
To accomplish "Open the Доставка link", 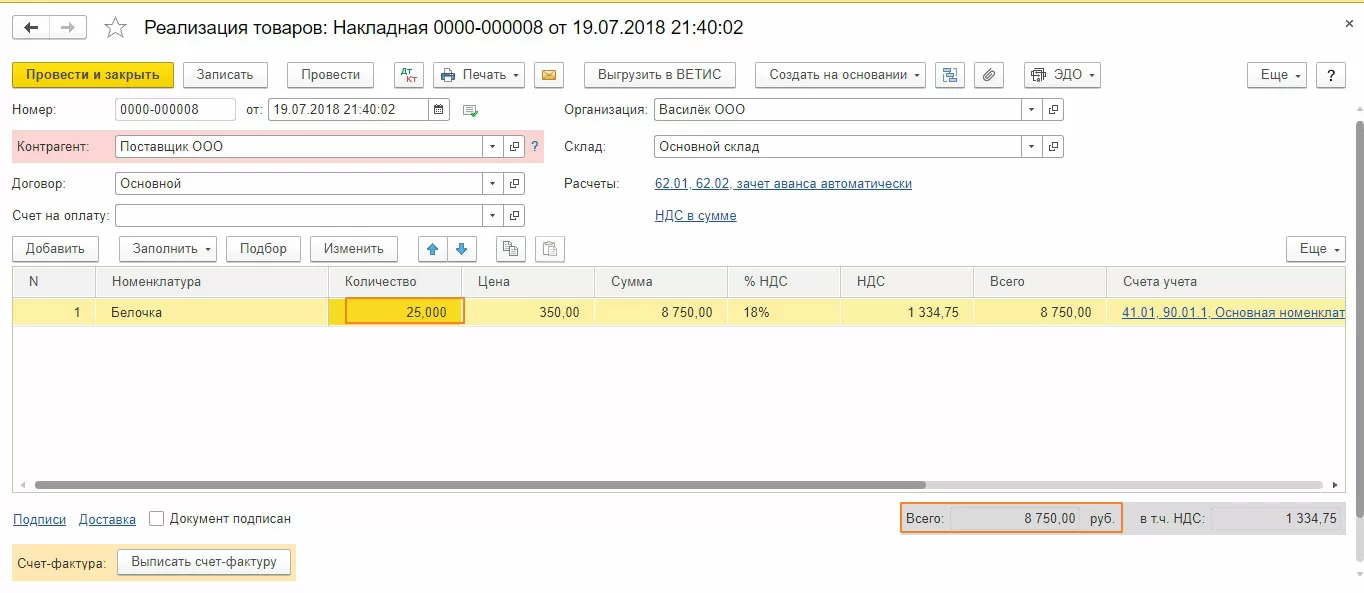I will (107, 519).
